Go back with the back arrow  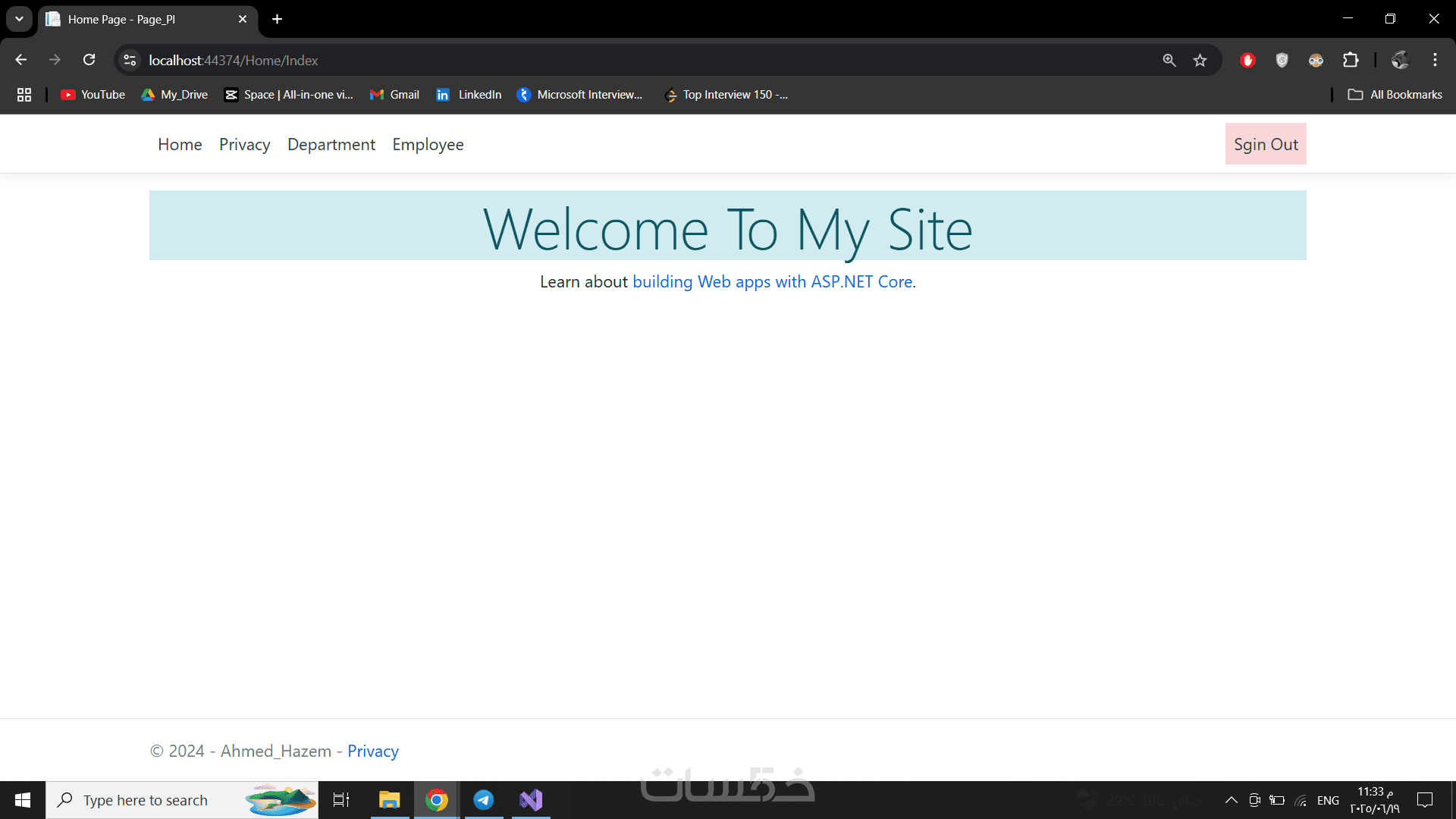tap(21, 60)
